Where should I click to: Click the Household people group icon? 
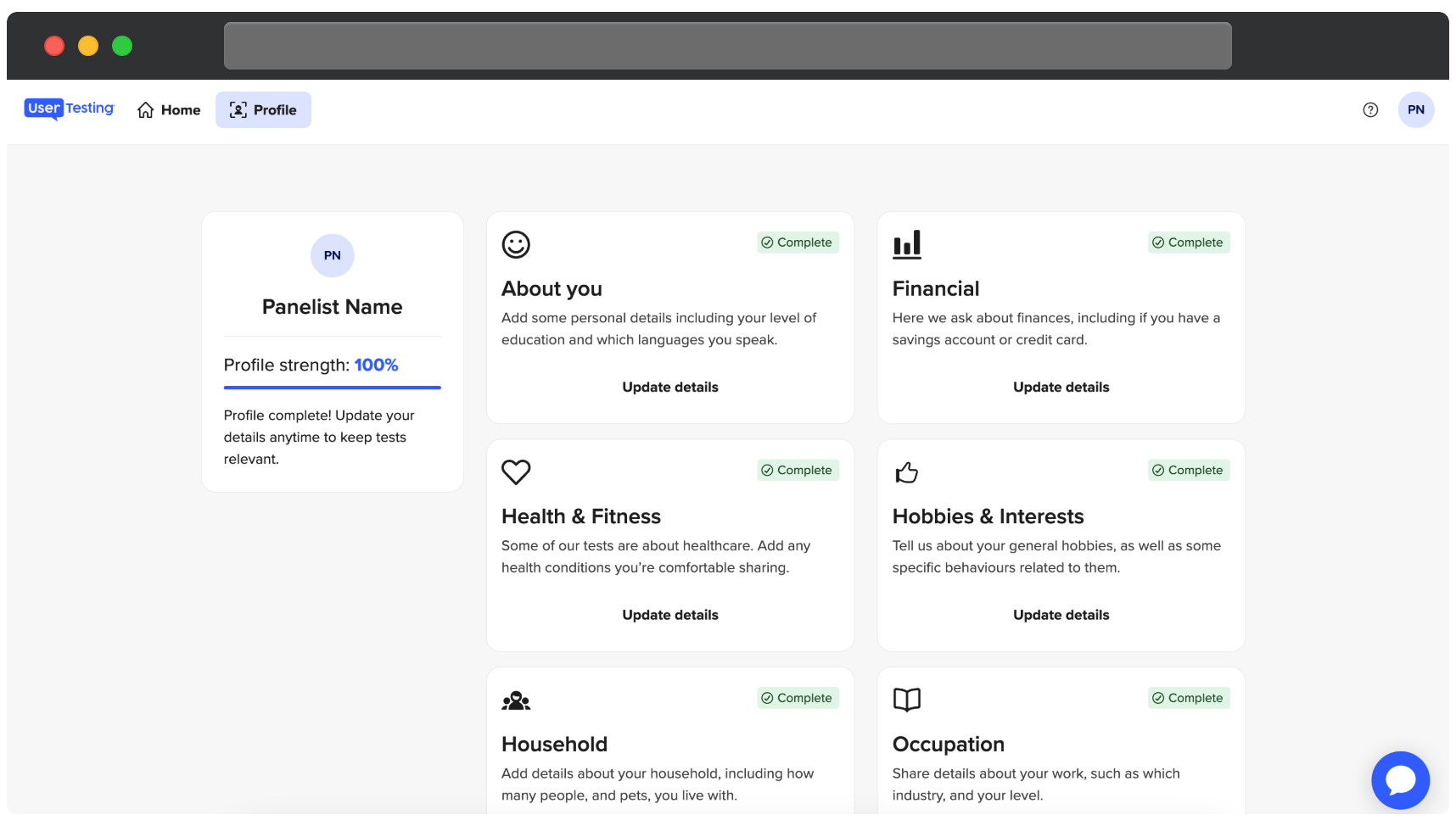click(x=516, y=700)
